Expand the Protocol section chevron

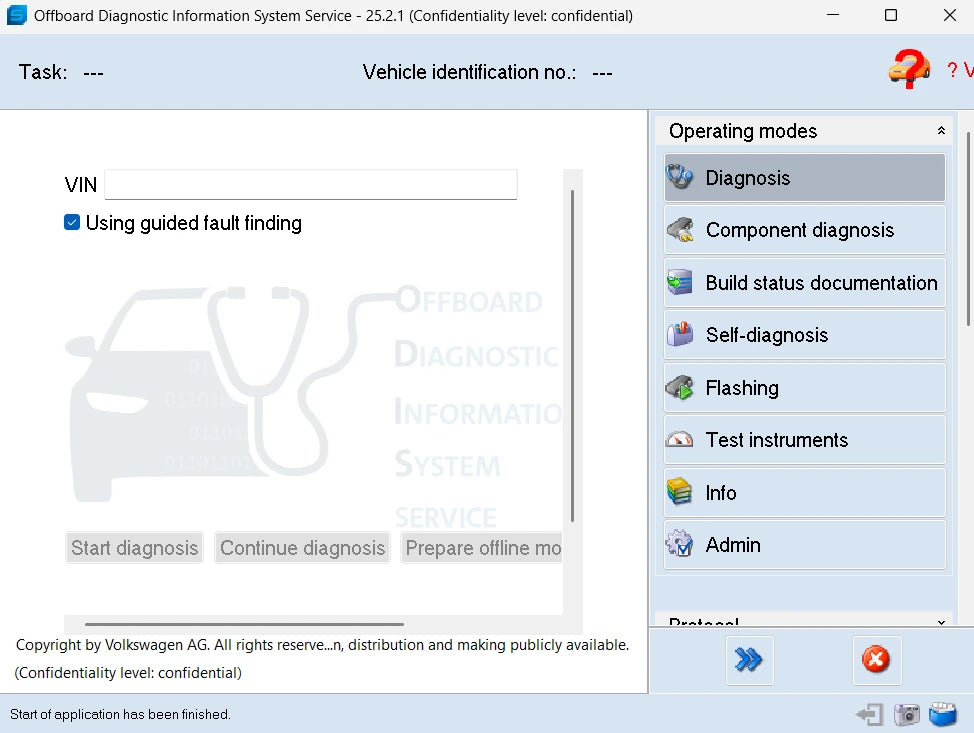point(941,622)
